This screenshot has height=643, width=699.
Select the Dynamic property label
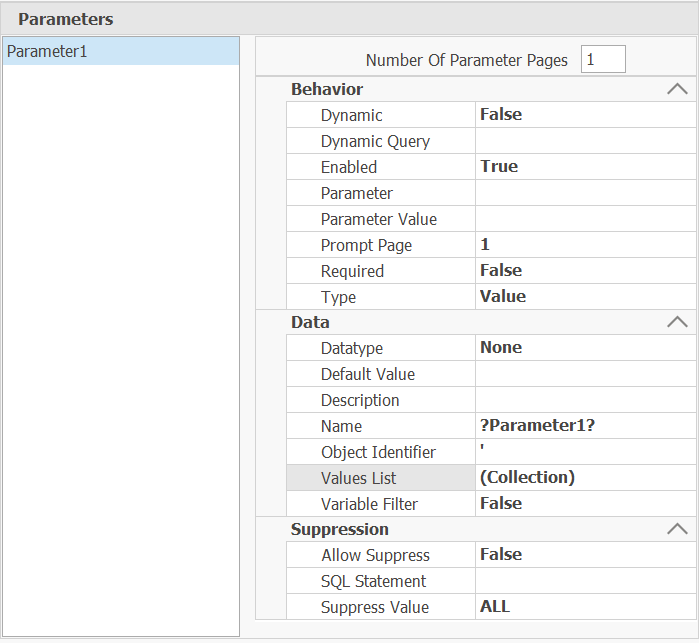pos(351,115)
